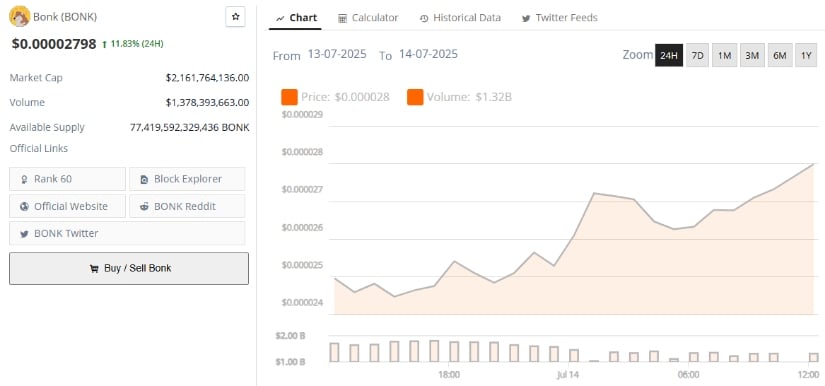Toggle the Volume series legend swatch
Image resolution: width=825 pixels, height=386 pixels.
click(x=415, y=97)
